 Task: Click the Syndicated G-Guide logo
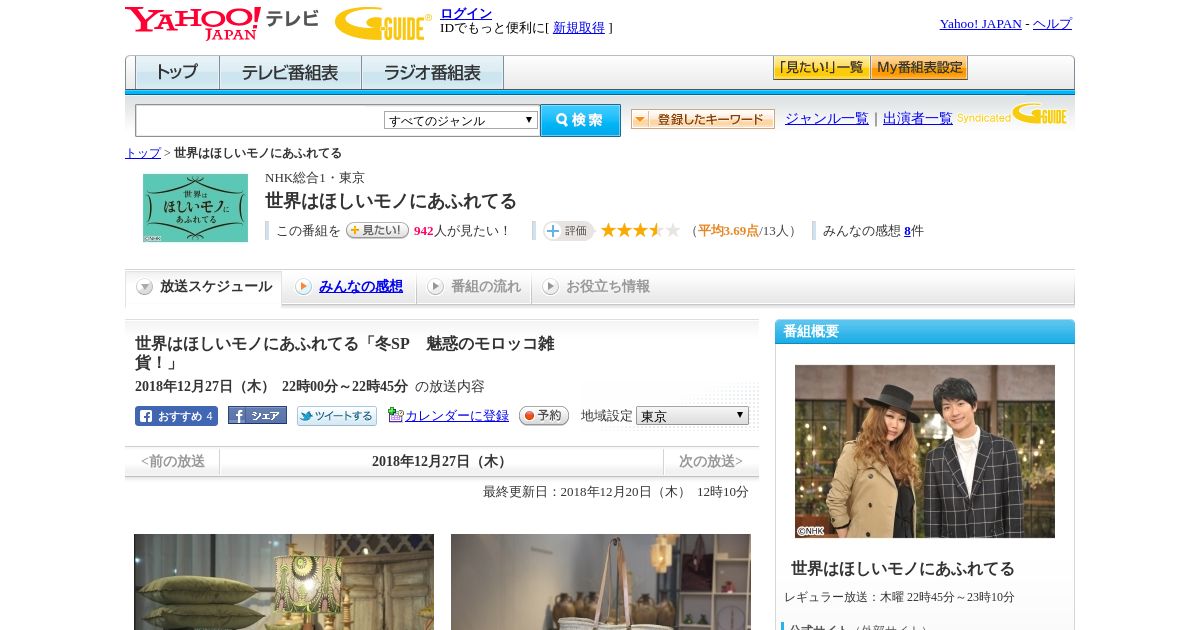(1012, 115)
